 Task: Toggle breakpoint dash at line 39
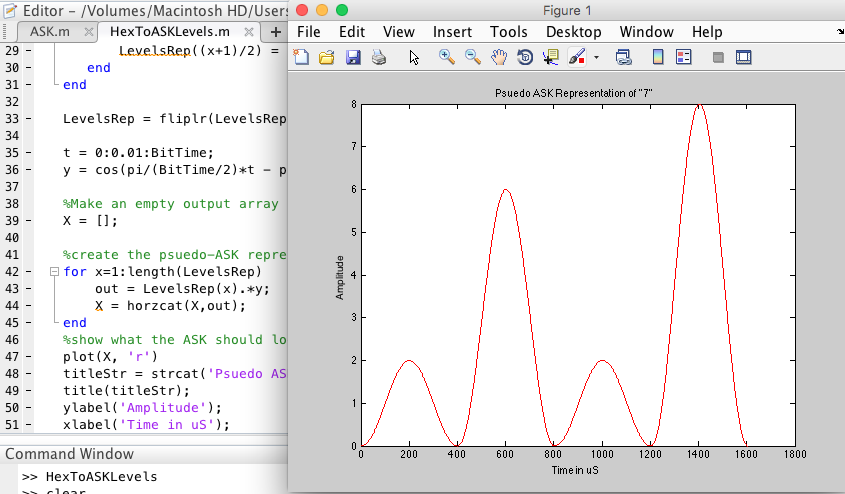[x=28, y=221]
